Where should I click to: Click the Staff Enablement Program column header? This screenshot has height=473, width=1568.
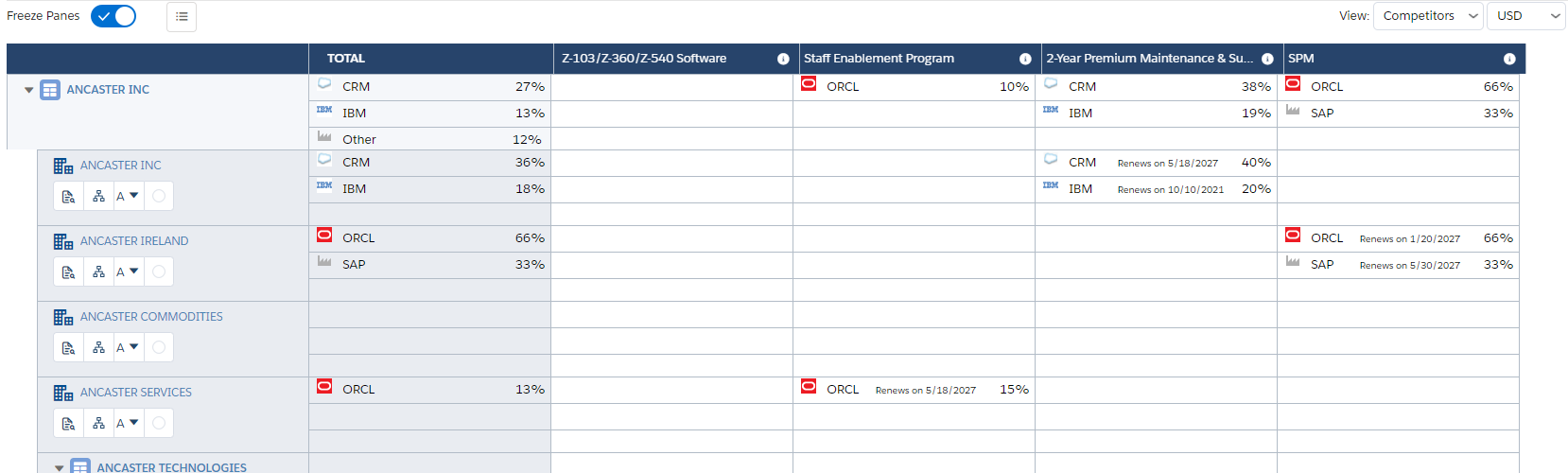pyautogui.click(x=918, y=59)
